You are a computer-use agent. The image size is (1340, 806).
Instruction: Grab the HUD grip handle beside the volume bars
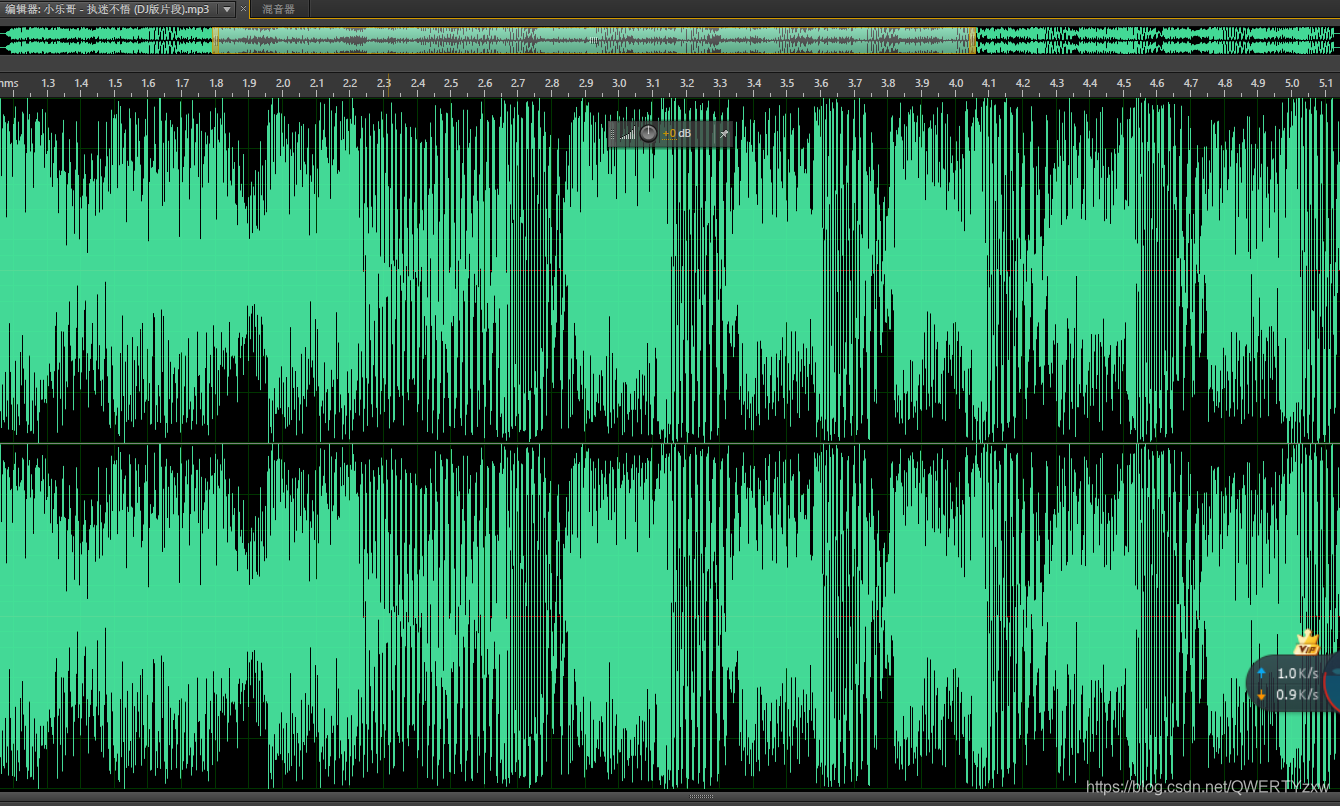click(613, 133)
